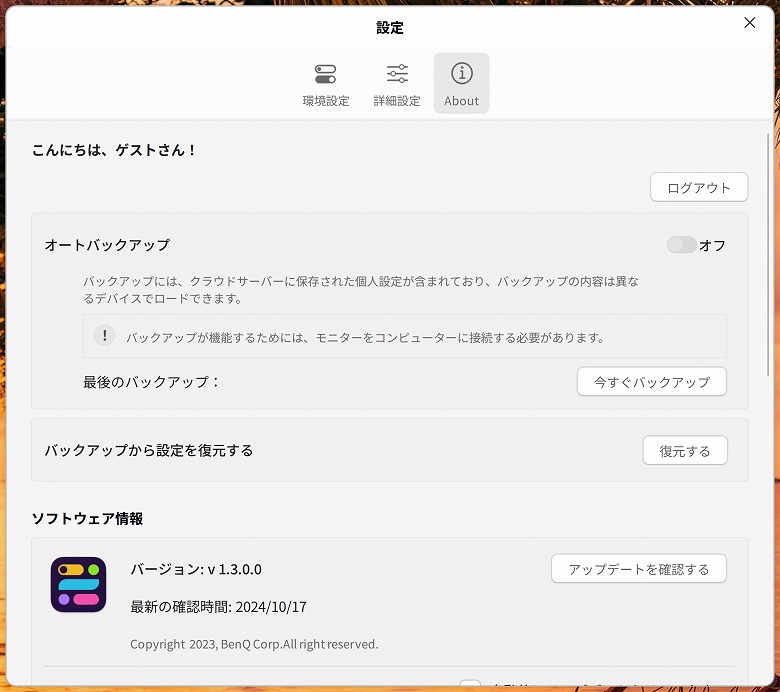Image resolution: width=780 pixels, height=692 pixels.
Task: Switch to the 詳細設定 tab
Action: 397,83
